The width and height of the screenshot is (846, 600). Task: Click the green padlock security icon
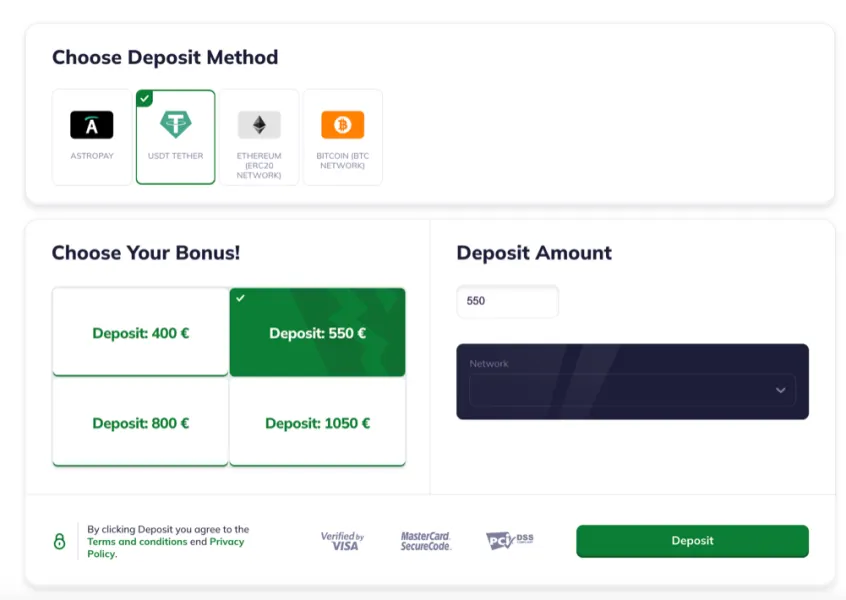click(59, 541)
